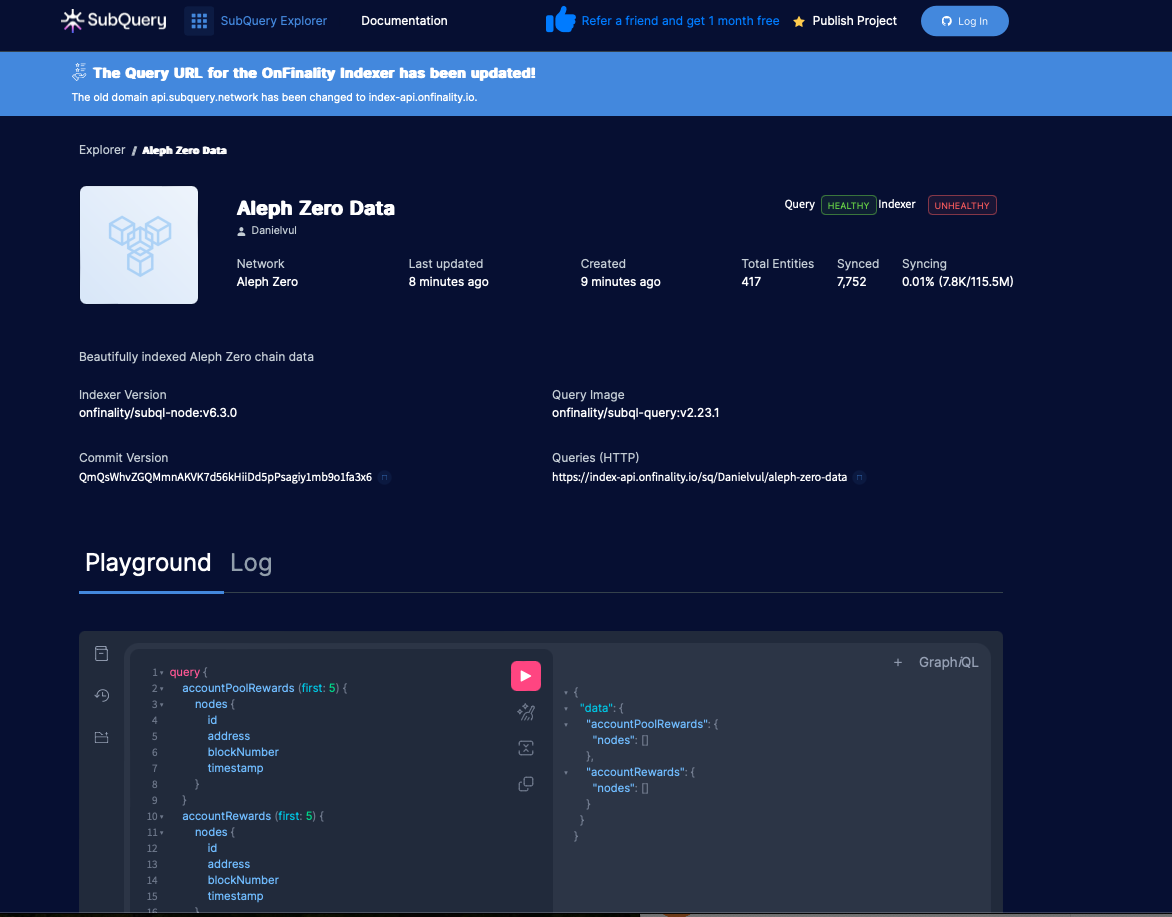Screen dimensions: 1172x917
Task: Open the documentation explorer icon in sidebar
Action: [x=101, y=654]
